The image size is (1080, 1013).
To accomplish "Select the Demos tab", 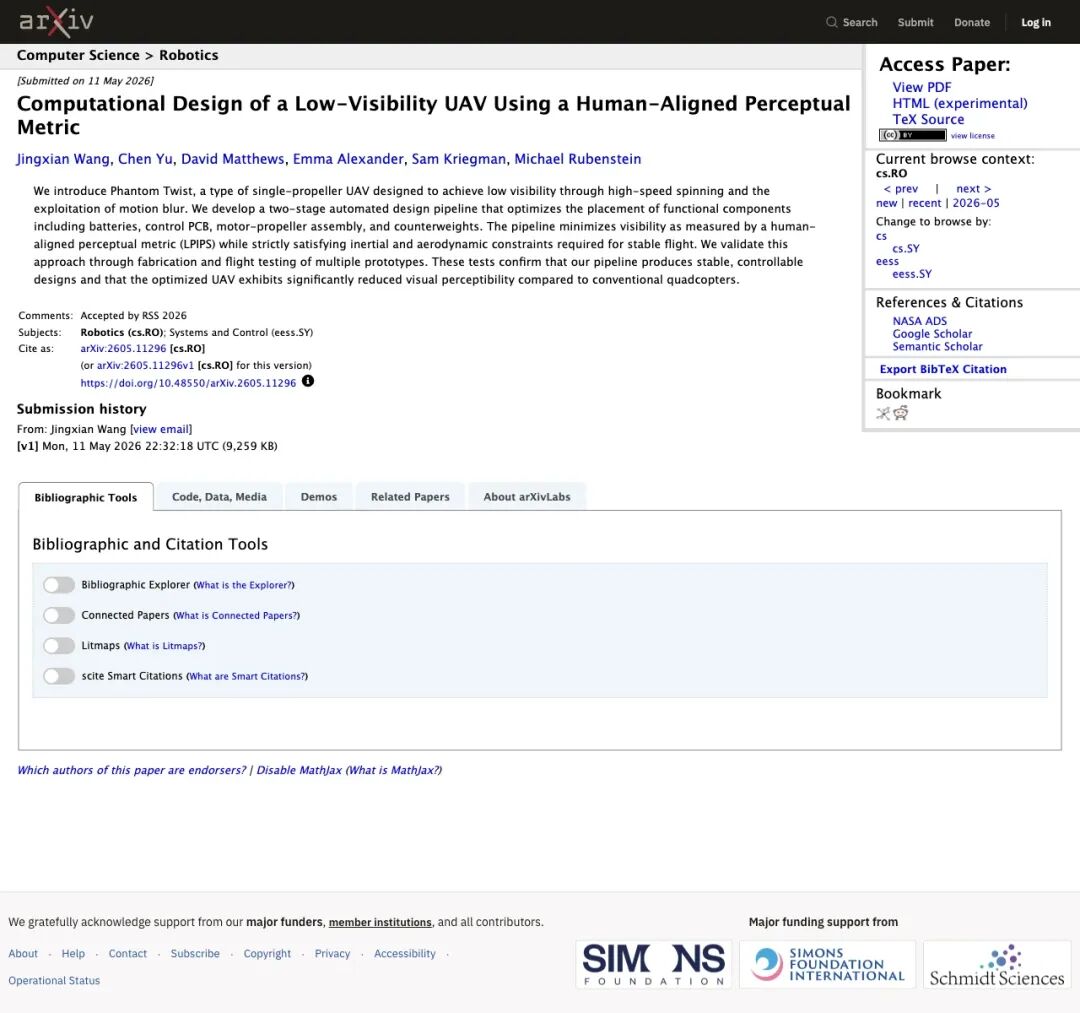I will pos(318,497).
